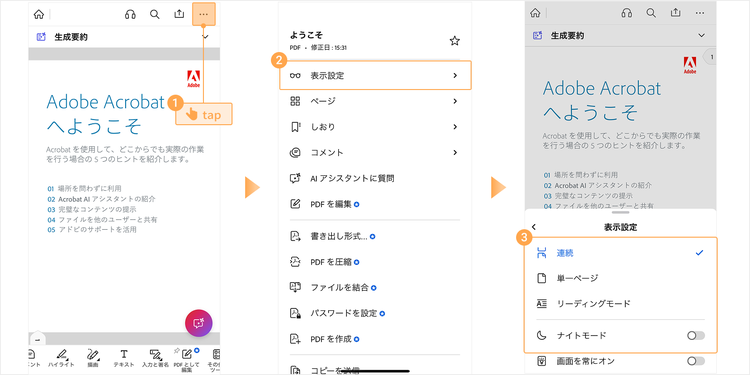Tap the share upload icon in the first phone screen
Viewport: 750px width, 375px height.
[x=179, y=14]
